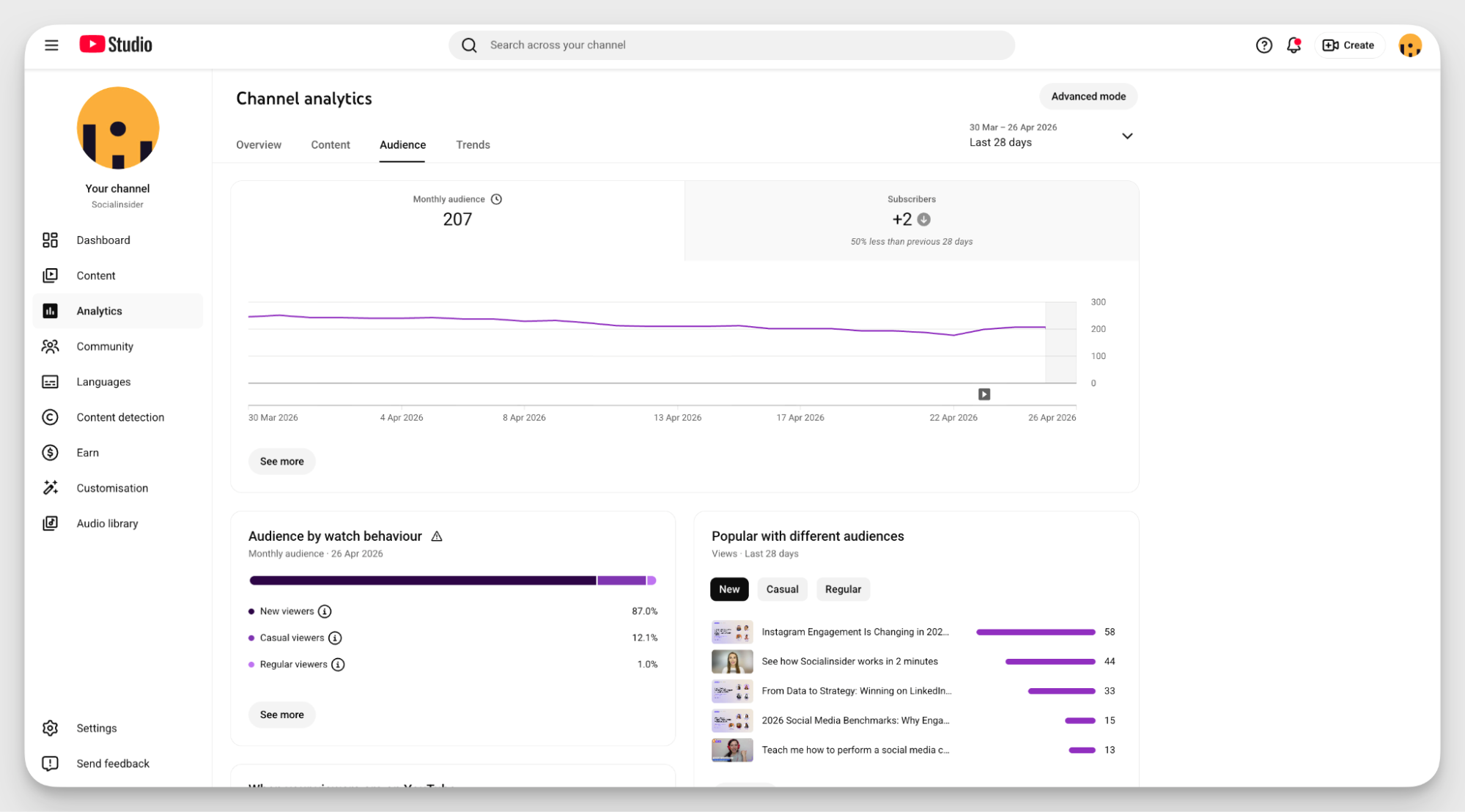
Task: Click the 207 monthly audience value
Action: coord(457,220)
